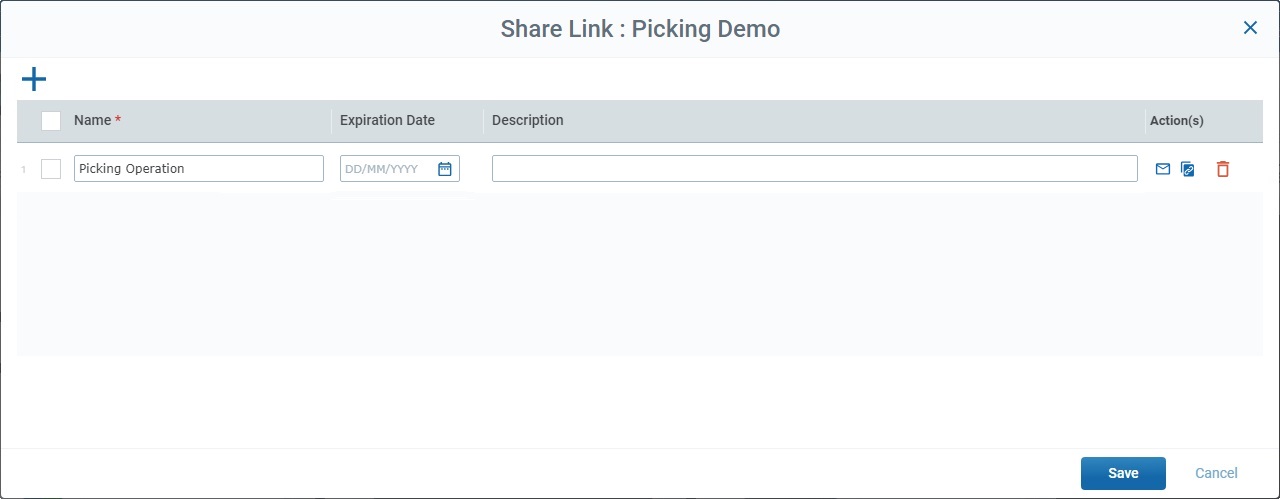
Task: Close the Share Link dialog
Action: pyautogui.click(x=1250, y=28)
